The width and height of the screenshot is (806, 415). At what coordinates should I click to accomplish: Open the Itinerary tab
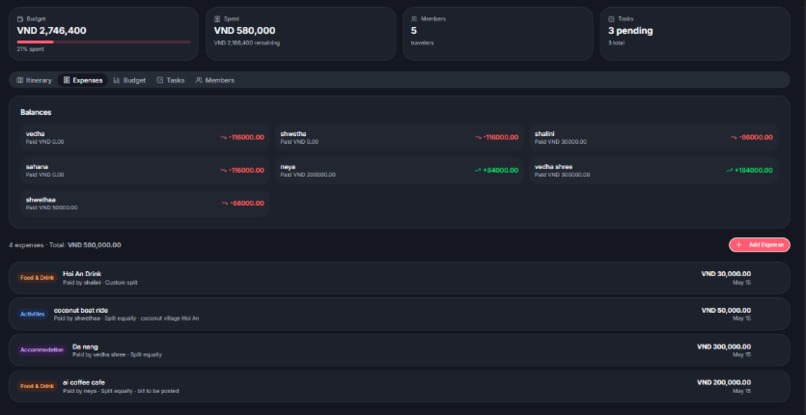(34, 80)
